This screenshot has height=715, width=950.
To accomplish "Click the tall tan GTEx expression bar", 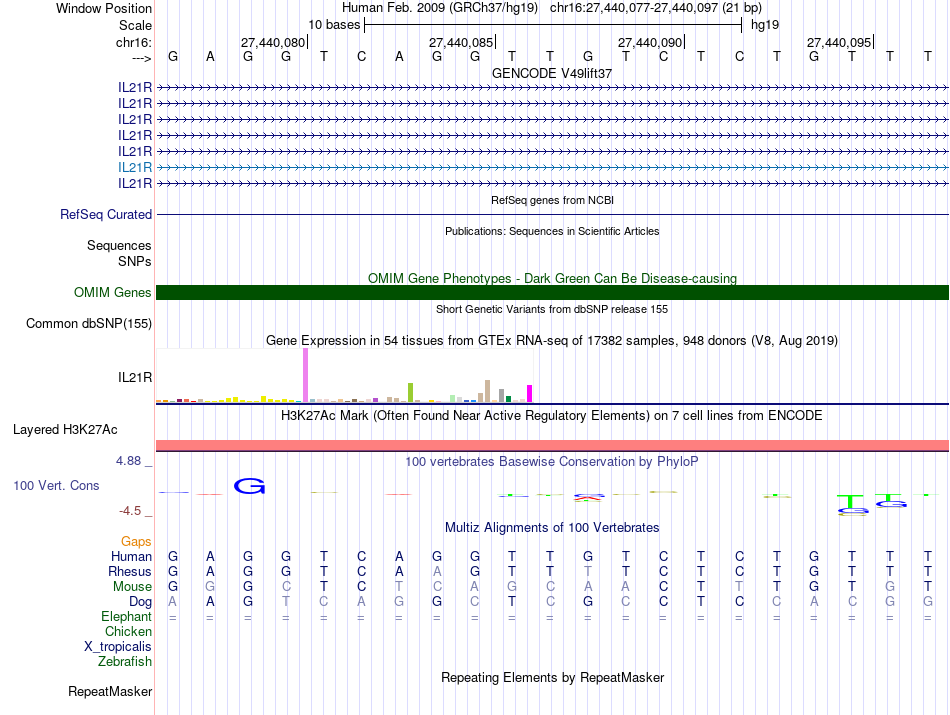I will 488,391.
